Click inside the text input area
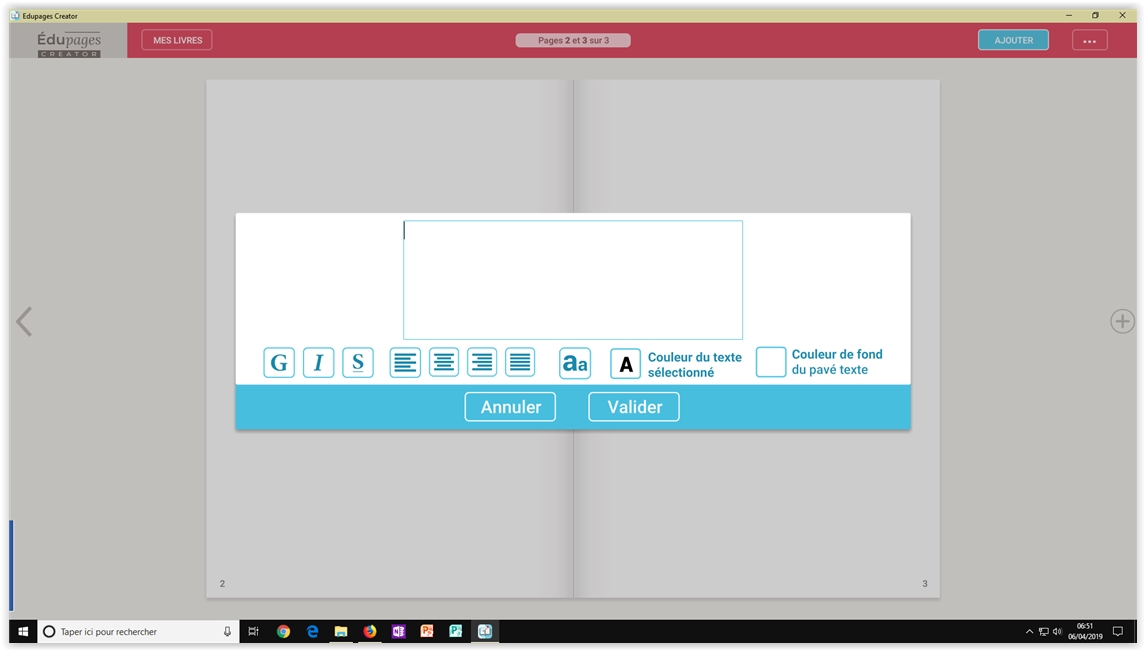1145x651 pixels. coord(573,280)
